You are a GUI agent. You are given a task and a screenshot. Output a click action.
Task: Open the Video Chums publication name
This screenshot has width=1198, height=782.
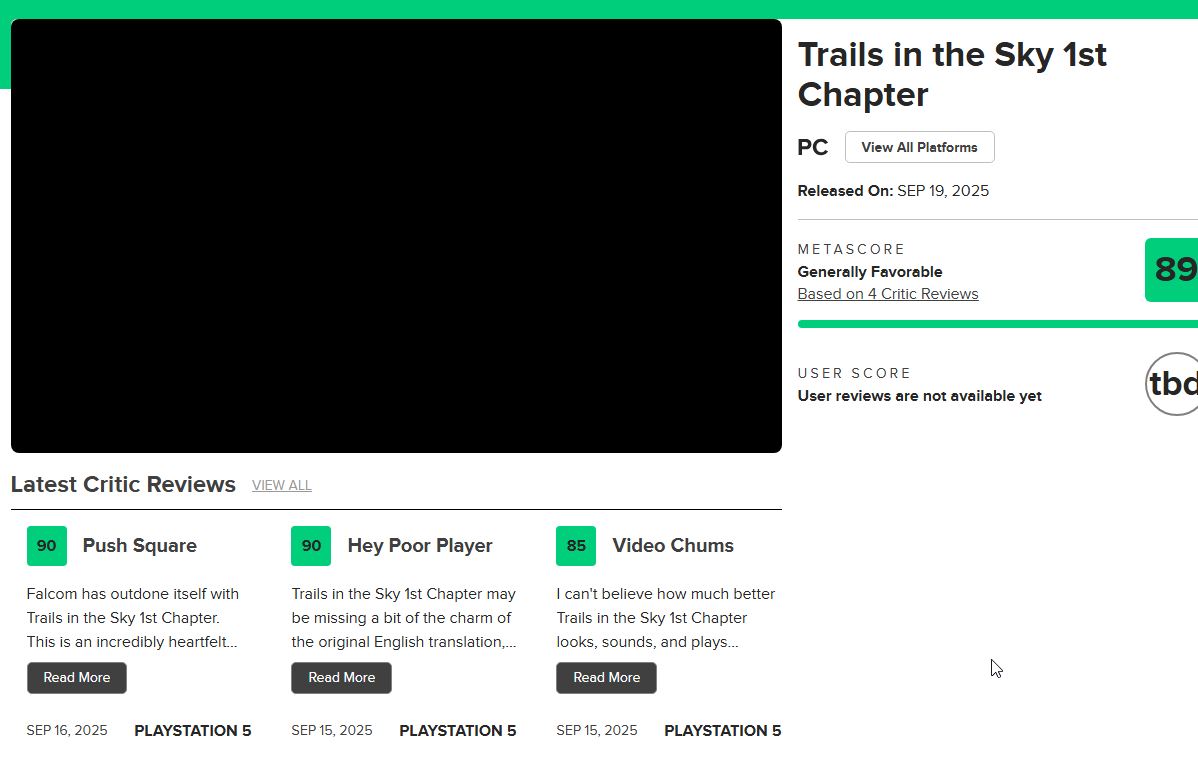point(673,546)
